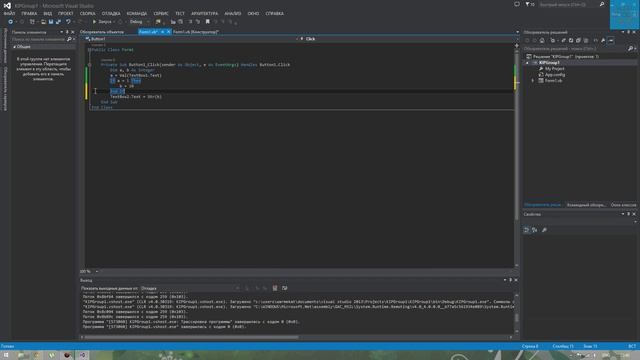Switch to the Обозреватель объектов tab

coord(102,32)
